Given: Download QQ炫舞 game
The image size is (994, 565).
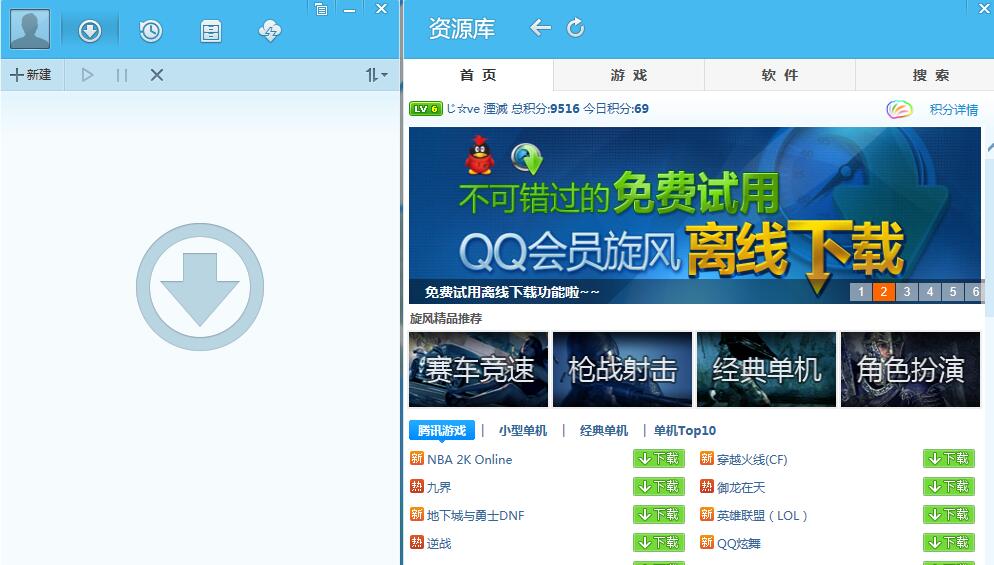Looking at the screenshot, I should tap(949, 542).
